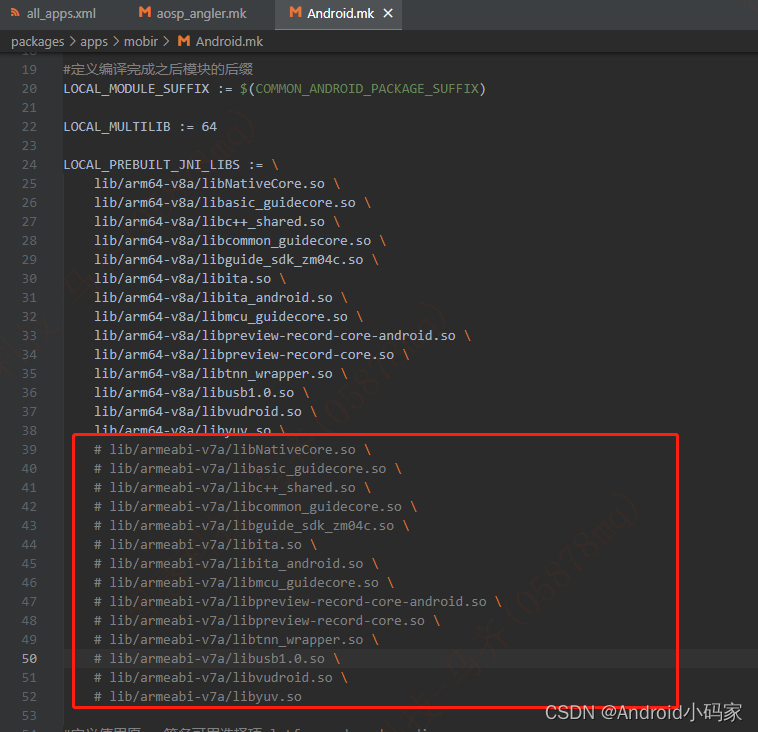Click commented armeabi-v7a libasic_guidecore.so line
758x732 pixels.
coord(248,468)
